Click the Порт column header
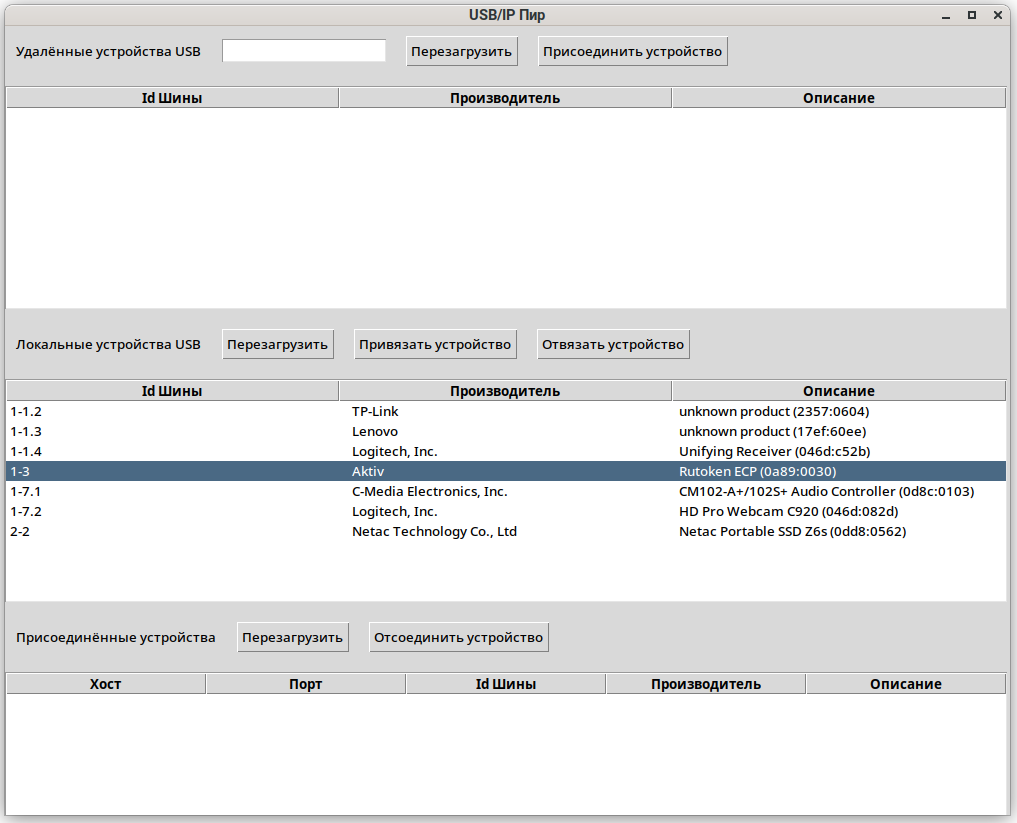The width and height of the screenshot is (1017, 823). pos(305,684)
